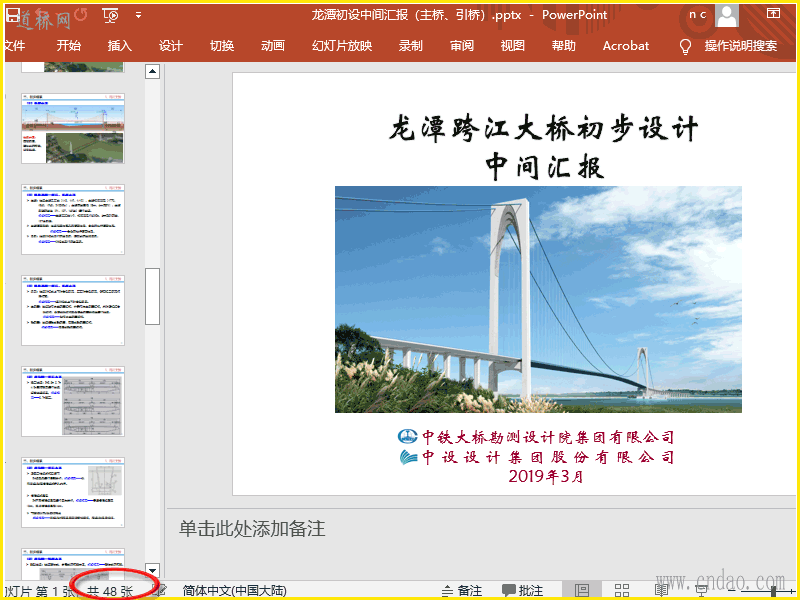800x600 pixels.
Task: Click the slide title 龙潭跨江大桥初步设计
Action: 544,128
